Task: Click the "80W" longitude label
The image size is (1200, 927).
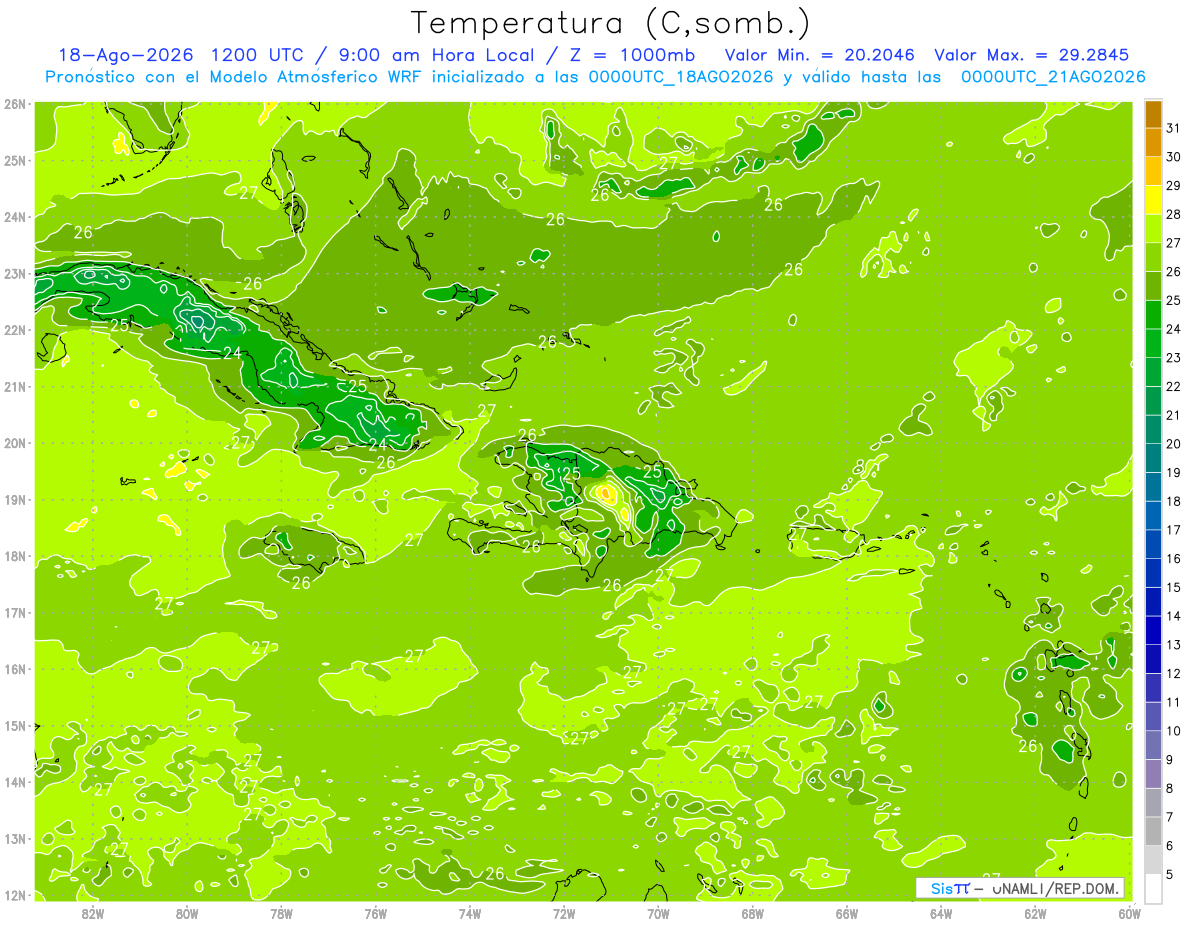Action: click(187, 913)
